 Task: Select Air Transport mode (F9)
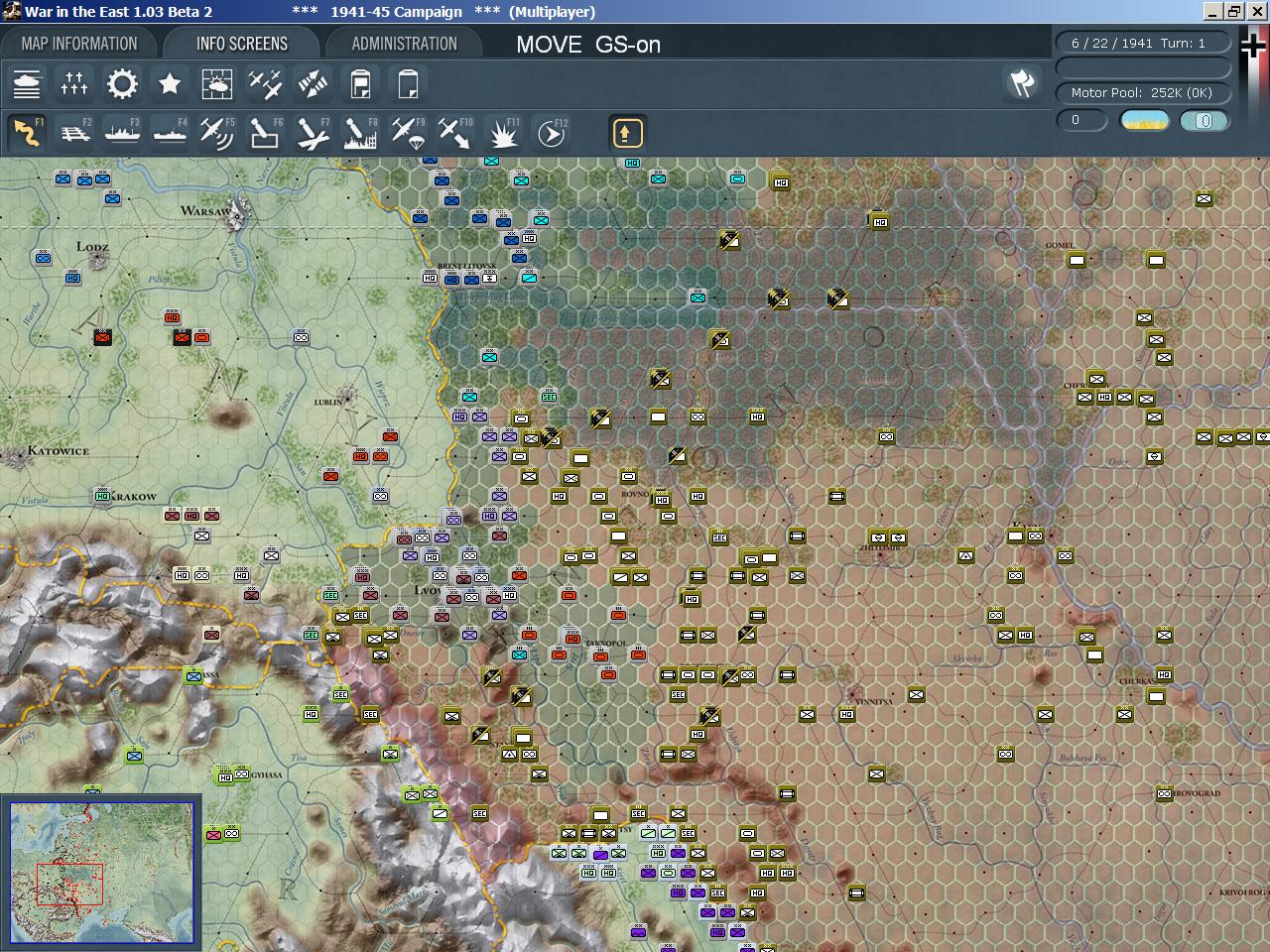pos(408,133)
